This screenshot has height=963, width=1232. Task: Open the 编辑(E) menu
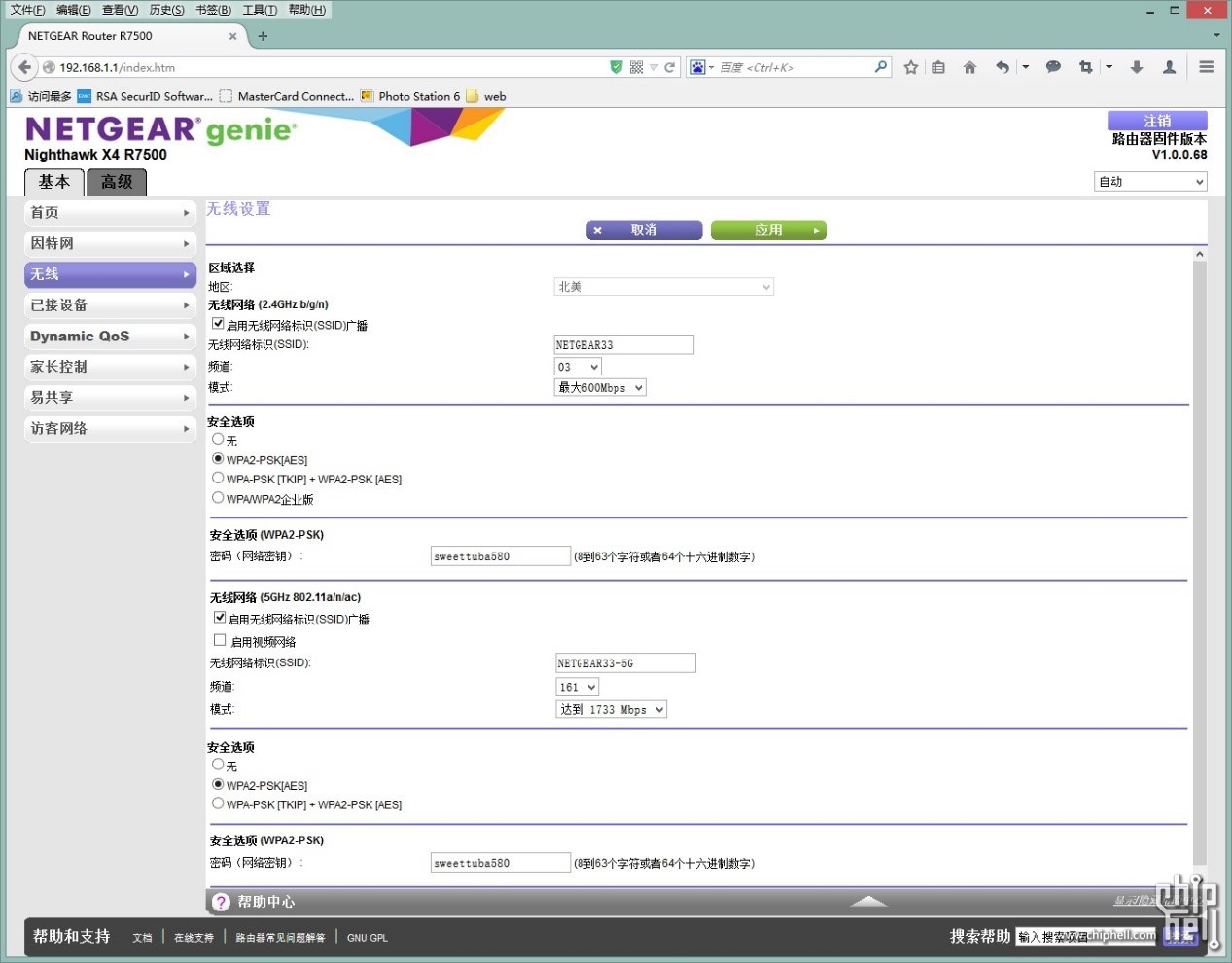coord(74,10)
